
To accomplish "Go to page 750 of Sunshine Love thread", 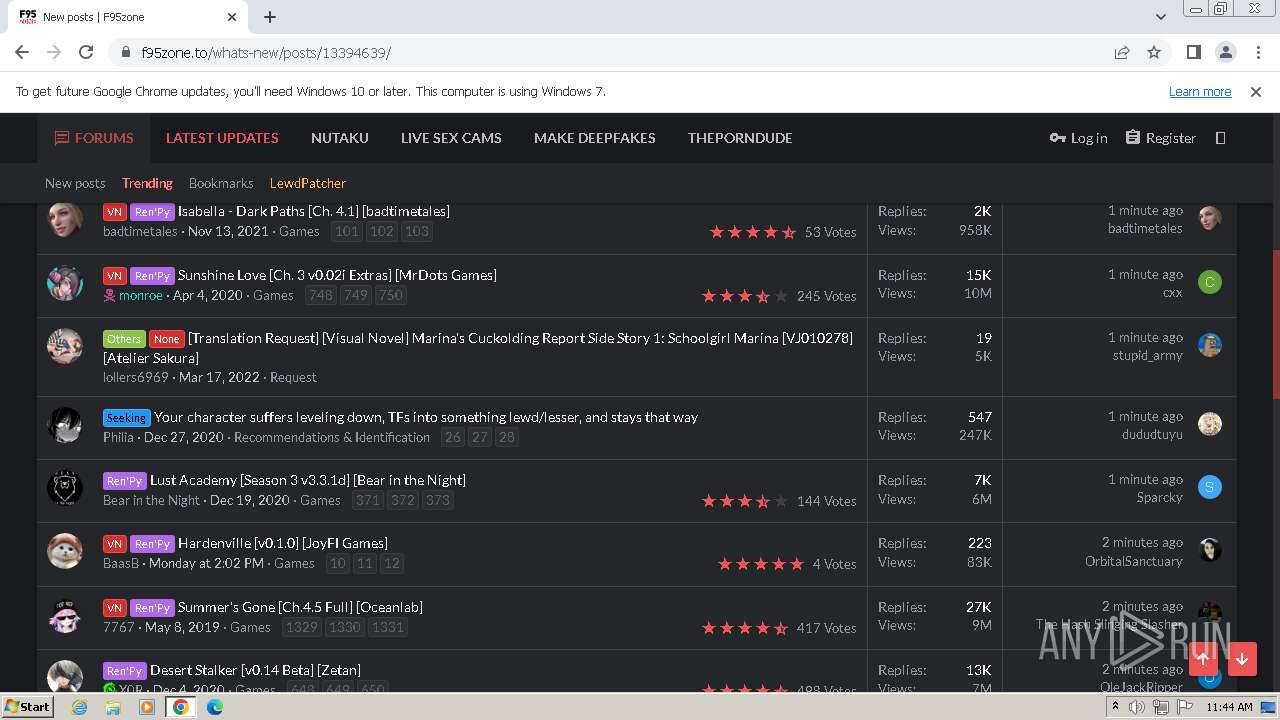I will (391, 295).
